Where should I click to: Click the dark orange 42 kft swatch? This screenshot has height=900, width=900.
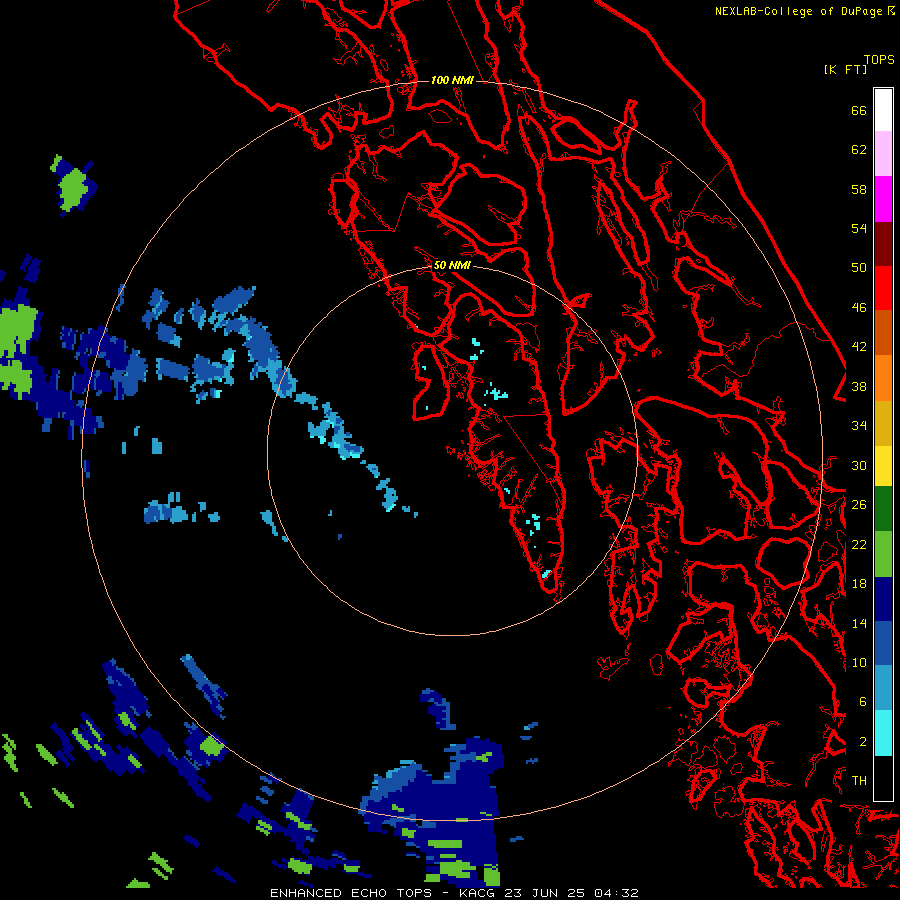pyautogui.click(x=883, y=332)
